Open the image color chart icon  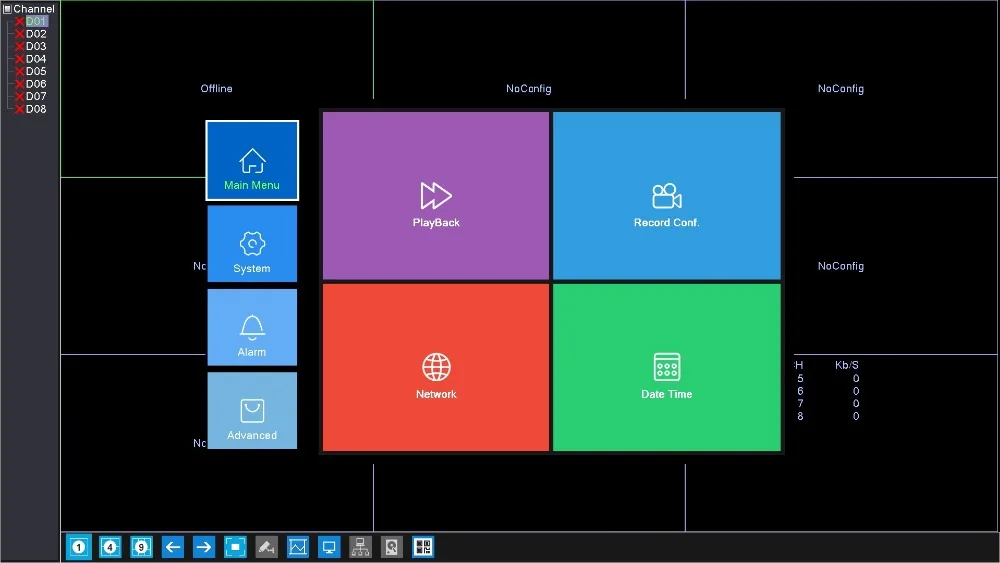[297, 547]
